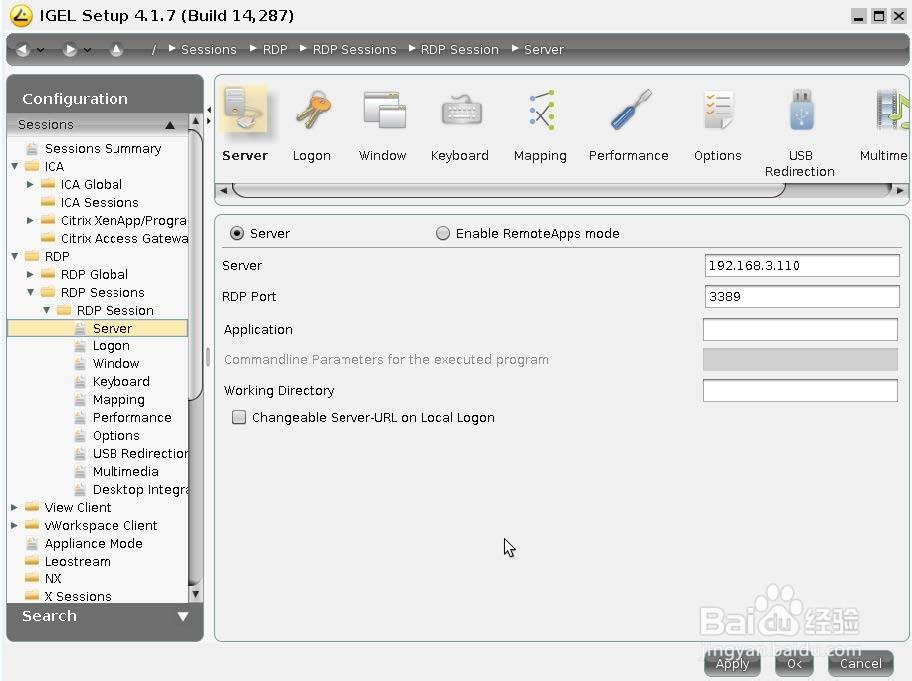Click the RDP Port input field

coord(801,296)
